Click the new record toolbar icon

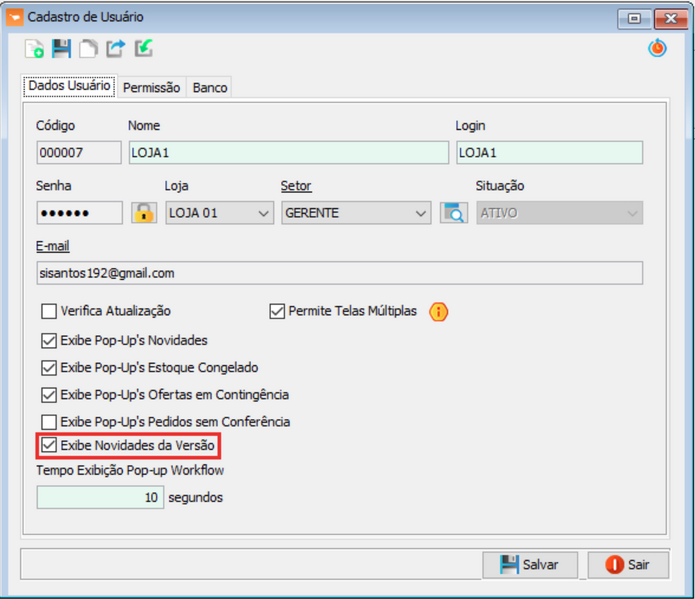click(35, 49)
